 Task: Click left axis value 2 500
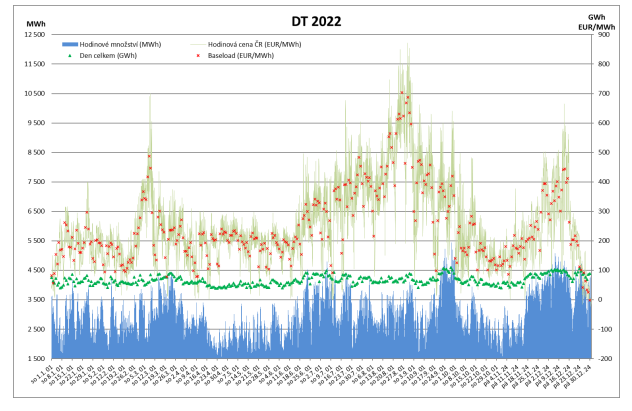pos(36,329)
